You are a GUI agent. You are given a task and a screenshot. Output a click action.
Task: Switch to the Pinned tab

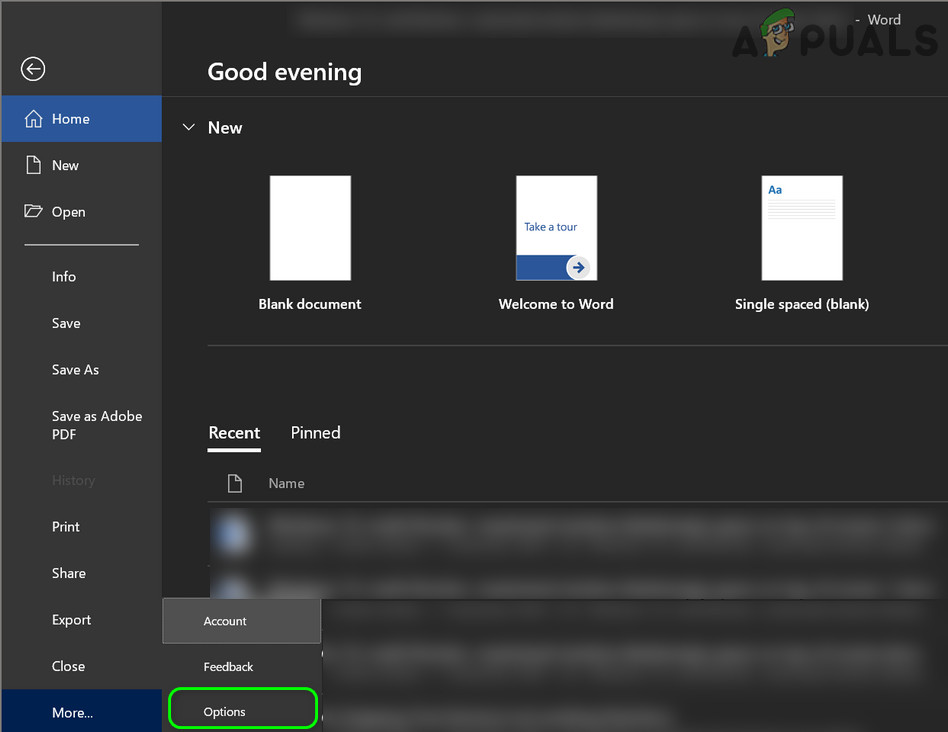(316, 433)
